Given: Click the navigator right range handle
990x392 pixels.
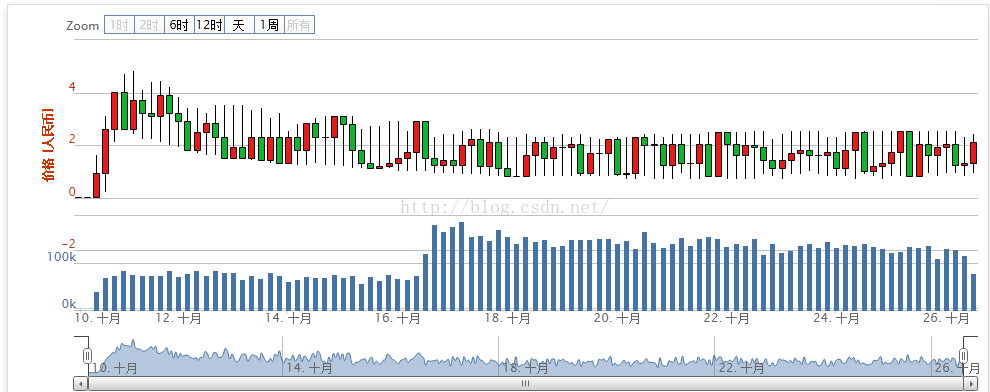Looking at the screenshot, I should [x=963, y=355].
